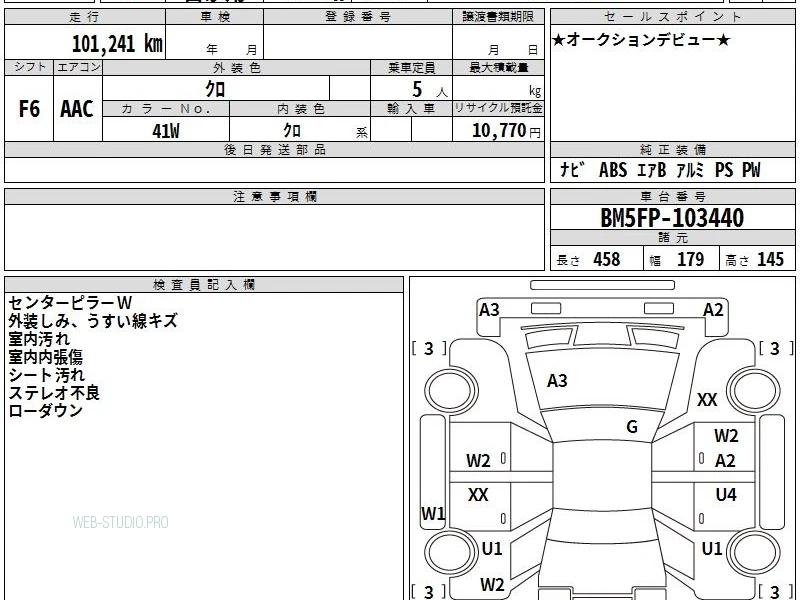This screenshot has height=600, width=800.
Task: Click the 内装色 header cell
Action: tap(301, 109)
